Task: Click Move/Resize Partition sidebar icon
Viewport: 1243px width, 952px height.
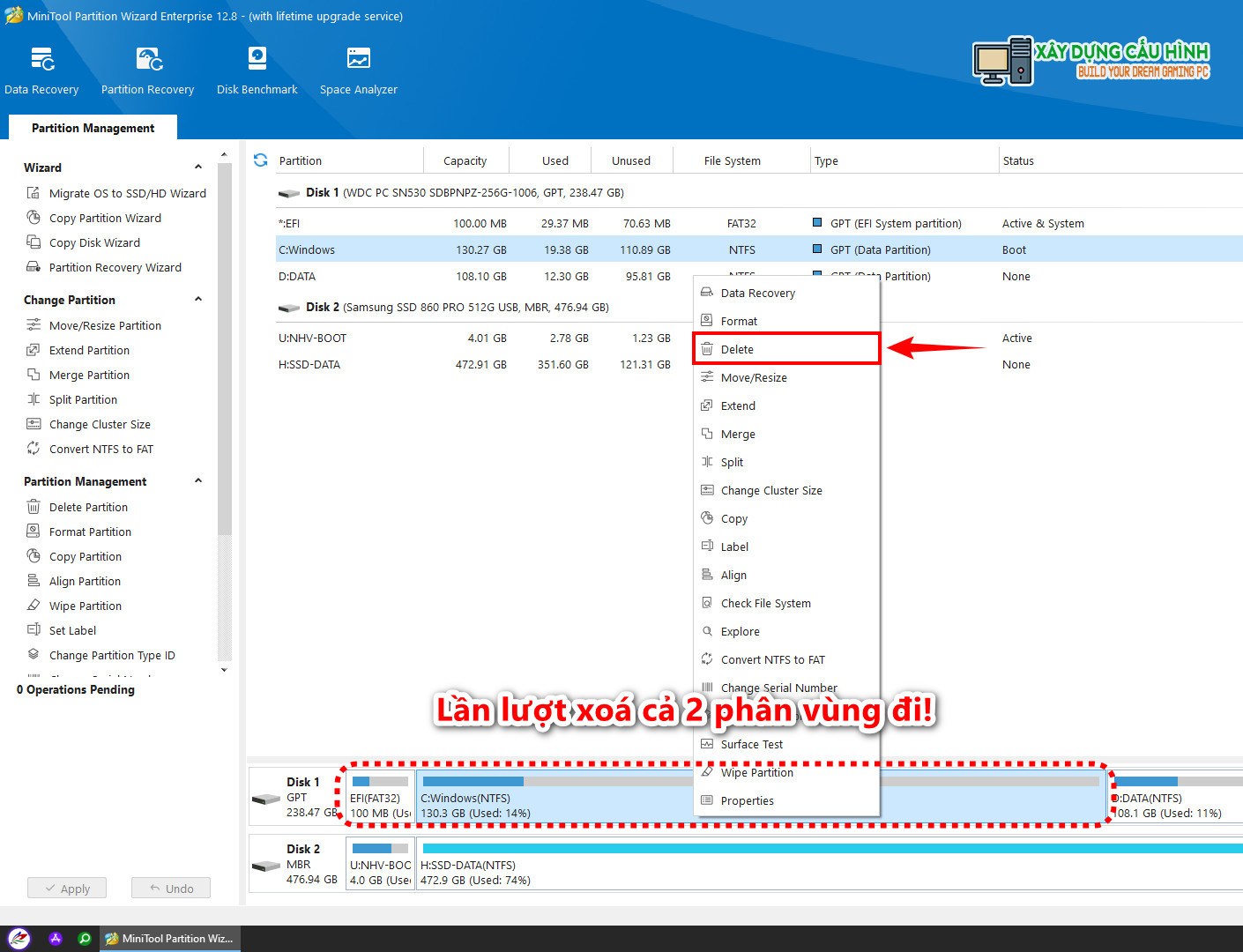Action: pyautogui.click(x=33, y=325)
